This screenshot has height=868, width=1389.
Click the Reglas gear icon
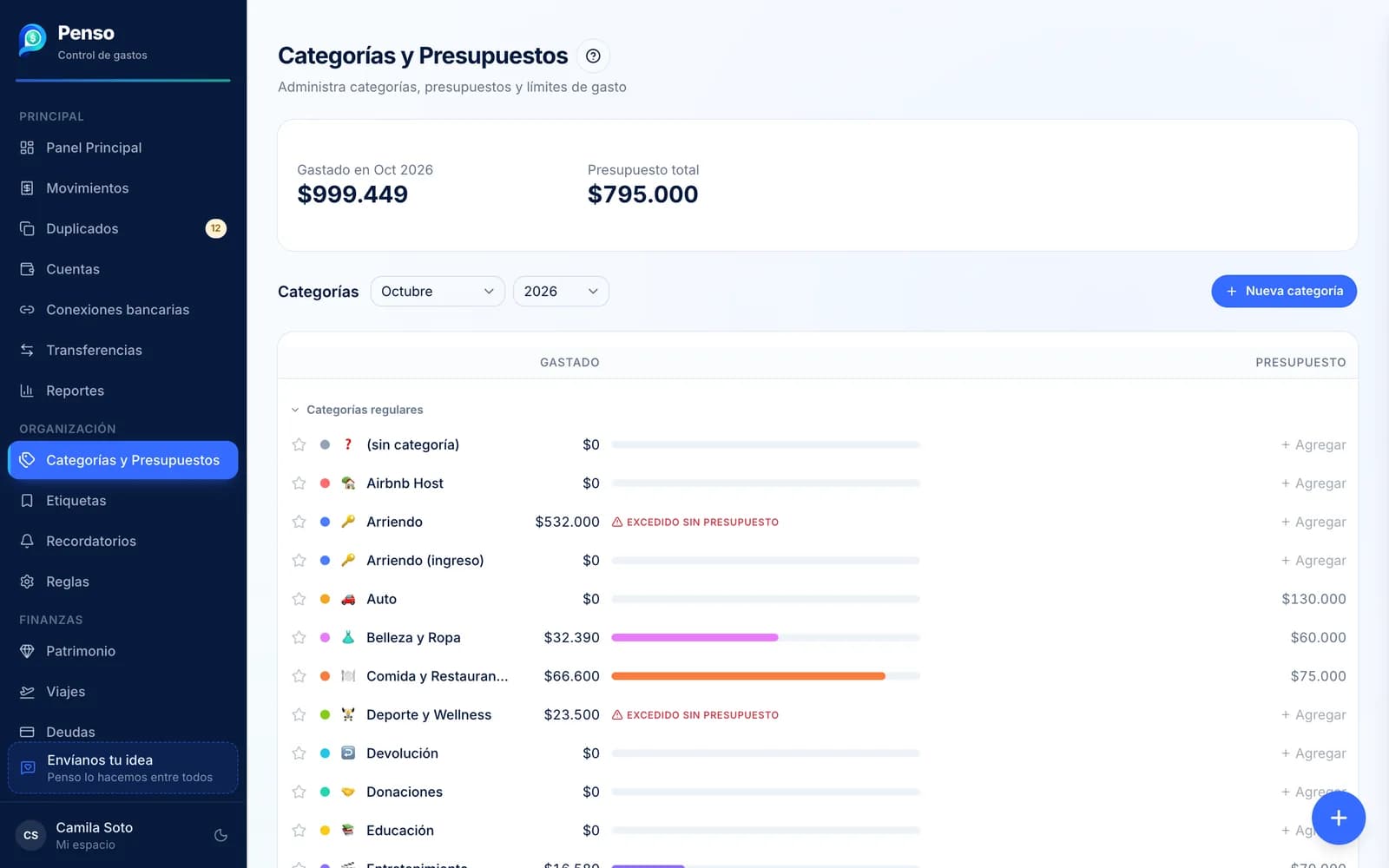coord(27,582)
